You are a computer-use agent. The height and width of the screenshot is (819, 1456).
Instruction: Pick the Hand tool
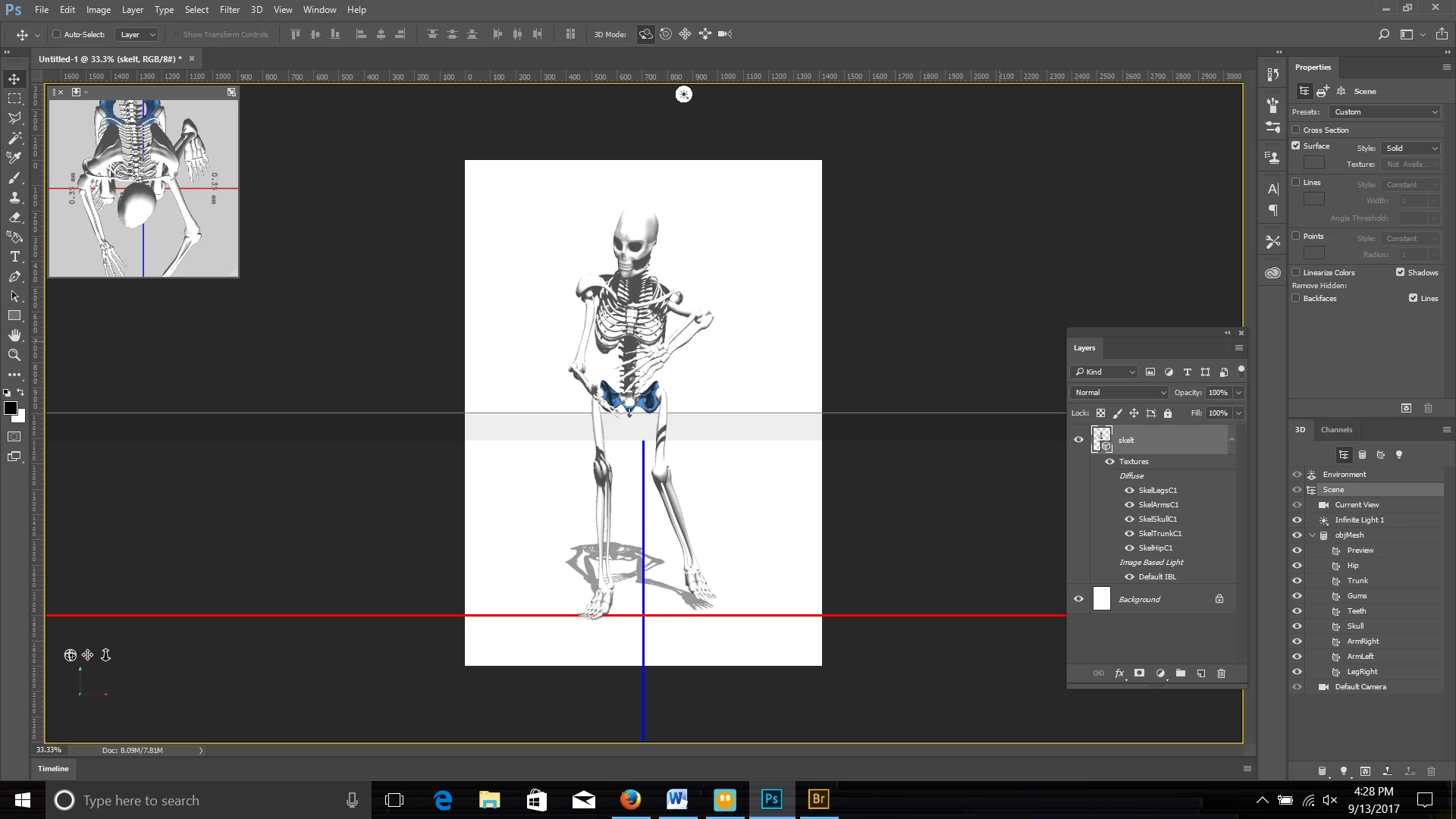(x=14, y=335)
